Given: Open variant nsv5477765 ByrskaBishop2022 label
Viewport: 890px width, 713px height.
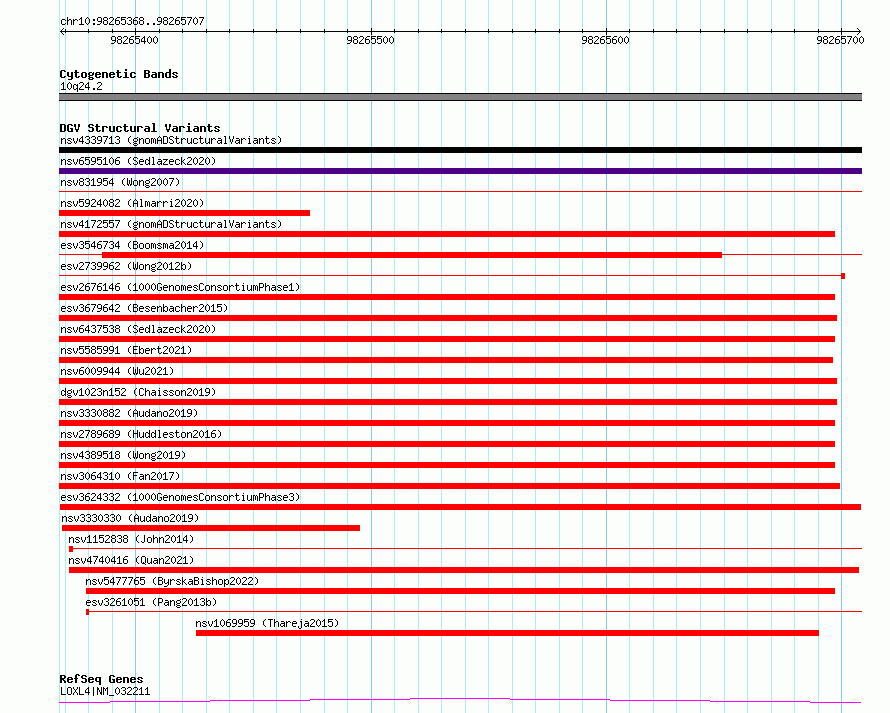Looking at the screenshot, I should pyautogui.click(x=172, y=581).
